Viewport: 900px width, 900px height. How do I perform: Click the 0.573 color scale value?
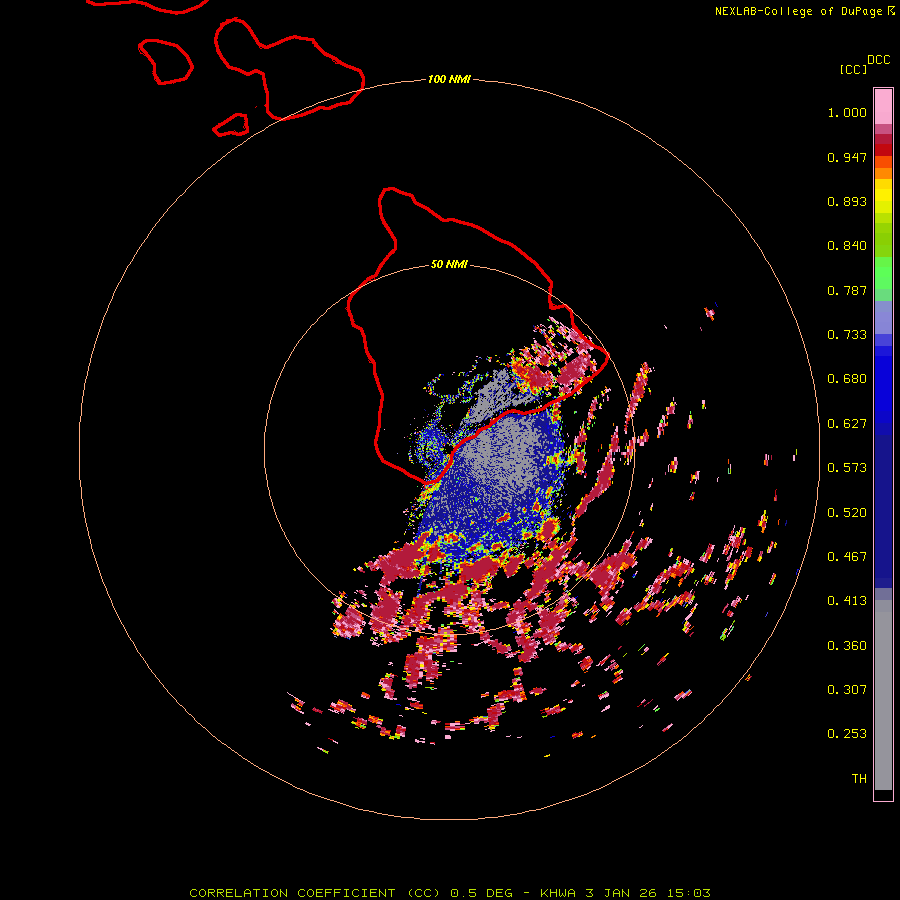(x=847, y=468)
